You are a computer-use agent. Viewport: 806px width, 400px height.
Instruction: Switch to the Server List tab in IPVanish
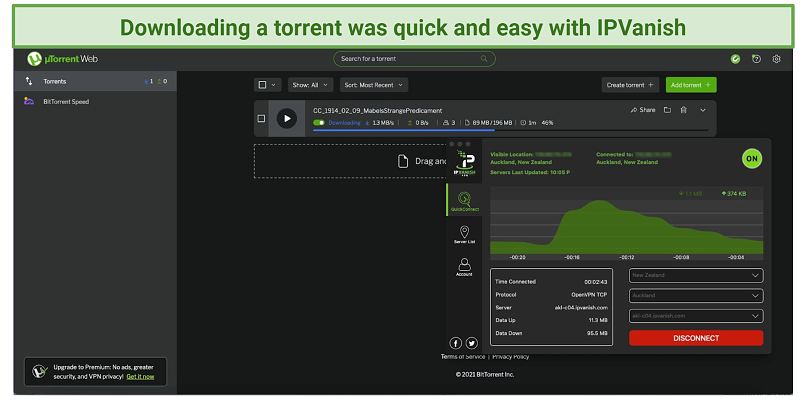pyautogui.click(x=464, y=234)
